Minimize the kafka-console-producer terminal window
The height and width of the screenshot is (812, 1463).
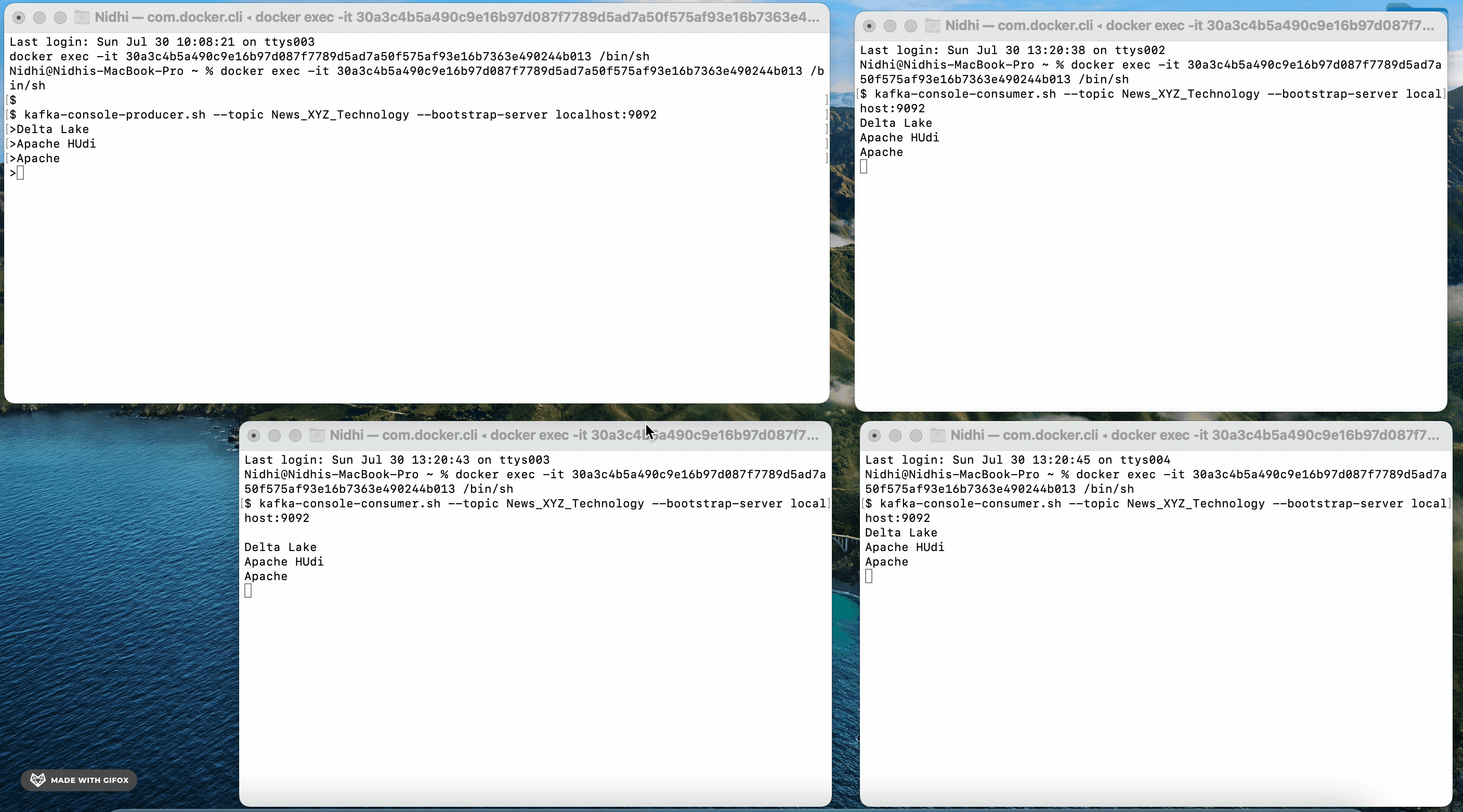(x=39, y=18)
